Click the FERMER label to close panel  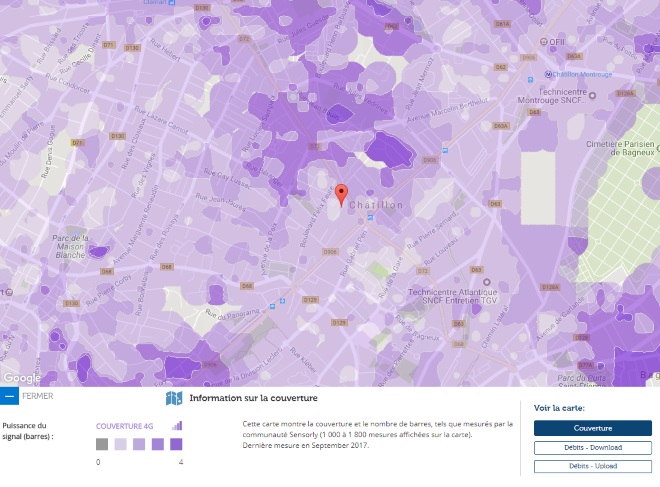(x=37, y=397)
